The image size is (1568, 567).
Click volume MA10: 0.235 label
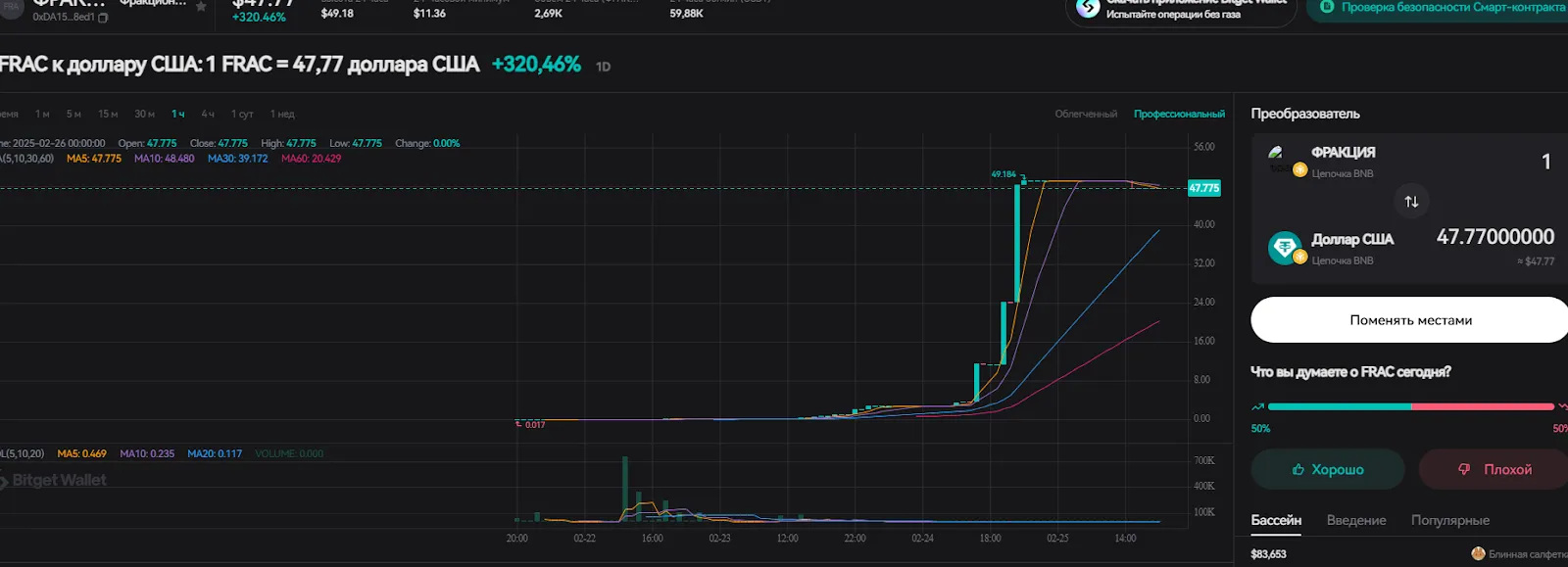click(x=147, y=454)
